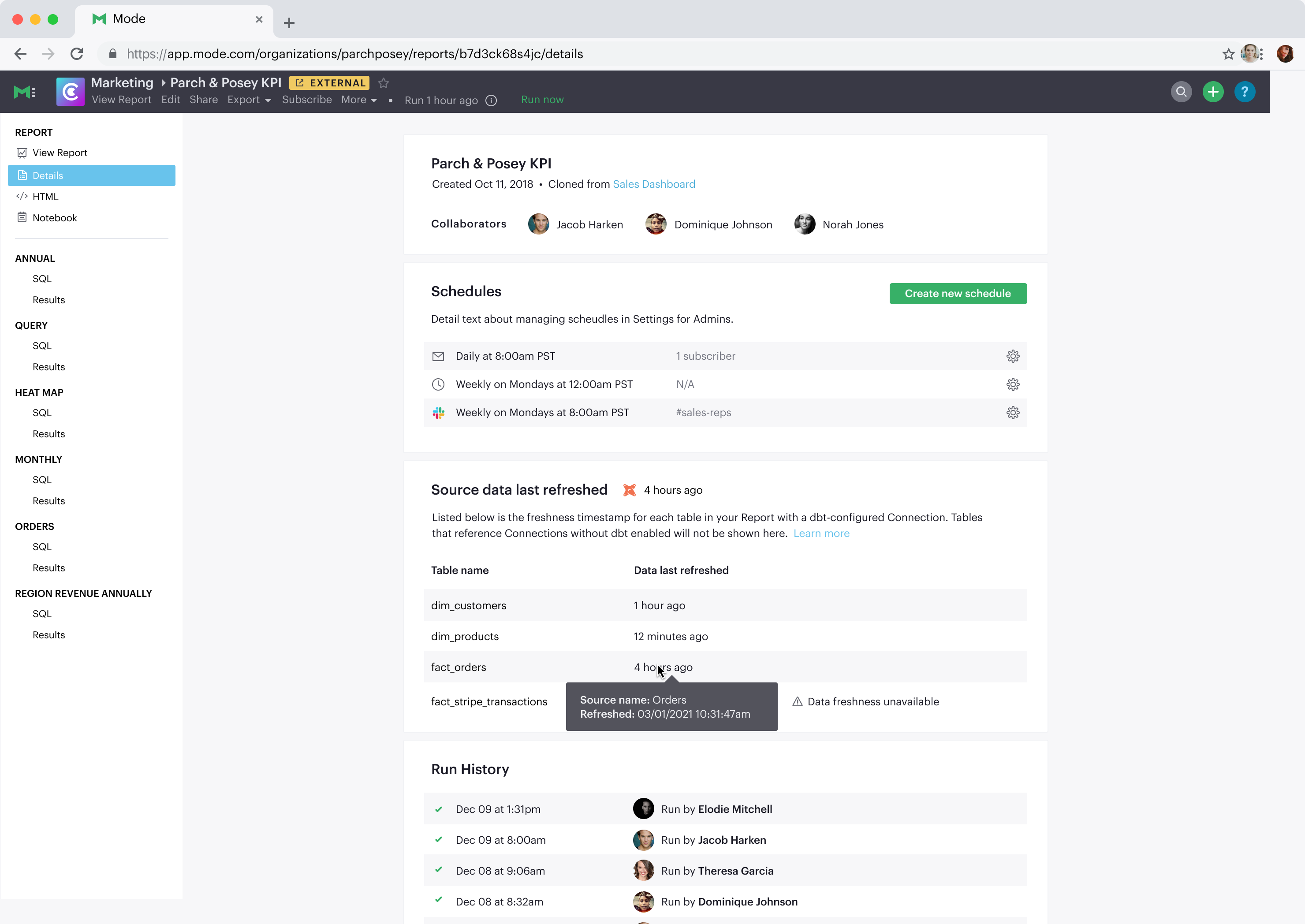Select the HTML sidebar item

point(45,197)
